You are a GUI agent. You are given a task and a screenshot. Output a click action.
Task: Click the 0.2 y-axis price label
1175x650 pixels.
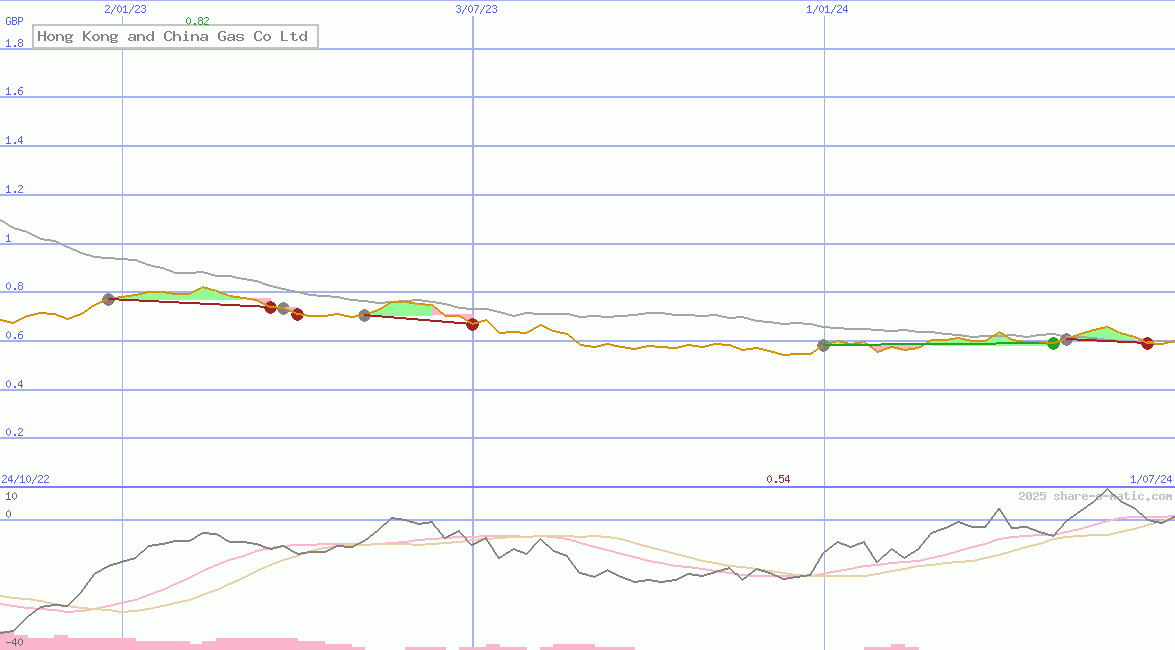pos(14,433)
